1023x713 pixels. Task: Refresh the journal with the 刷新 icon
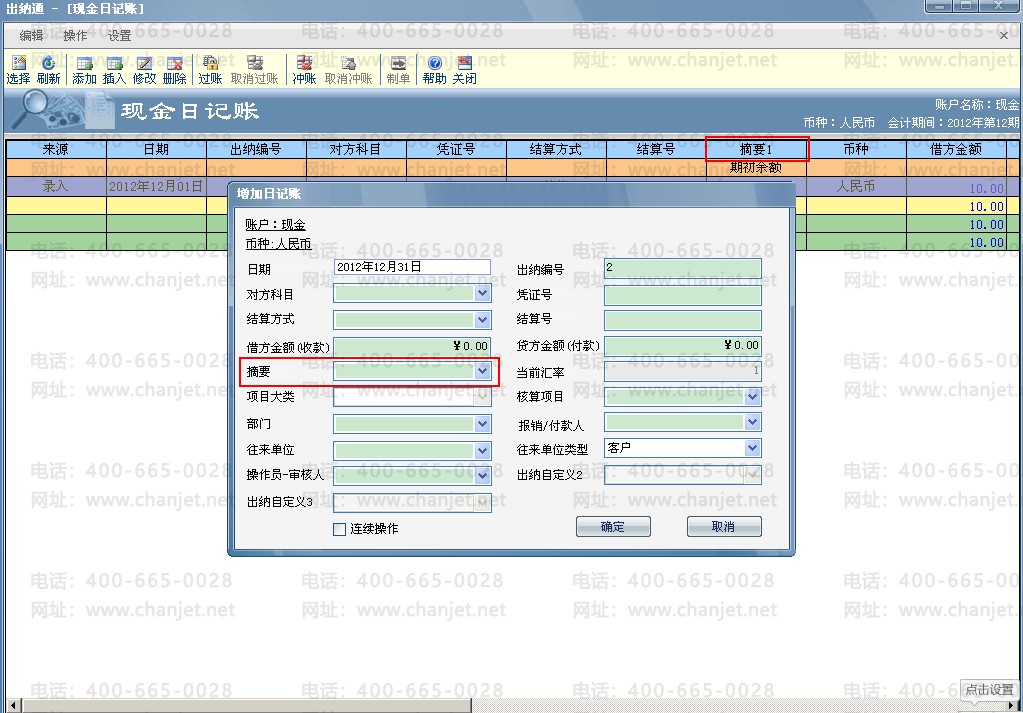(48, 70)
